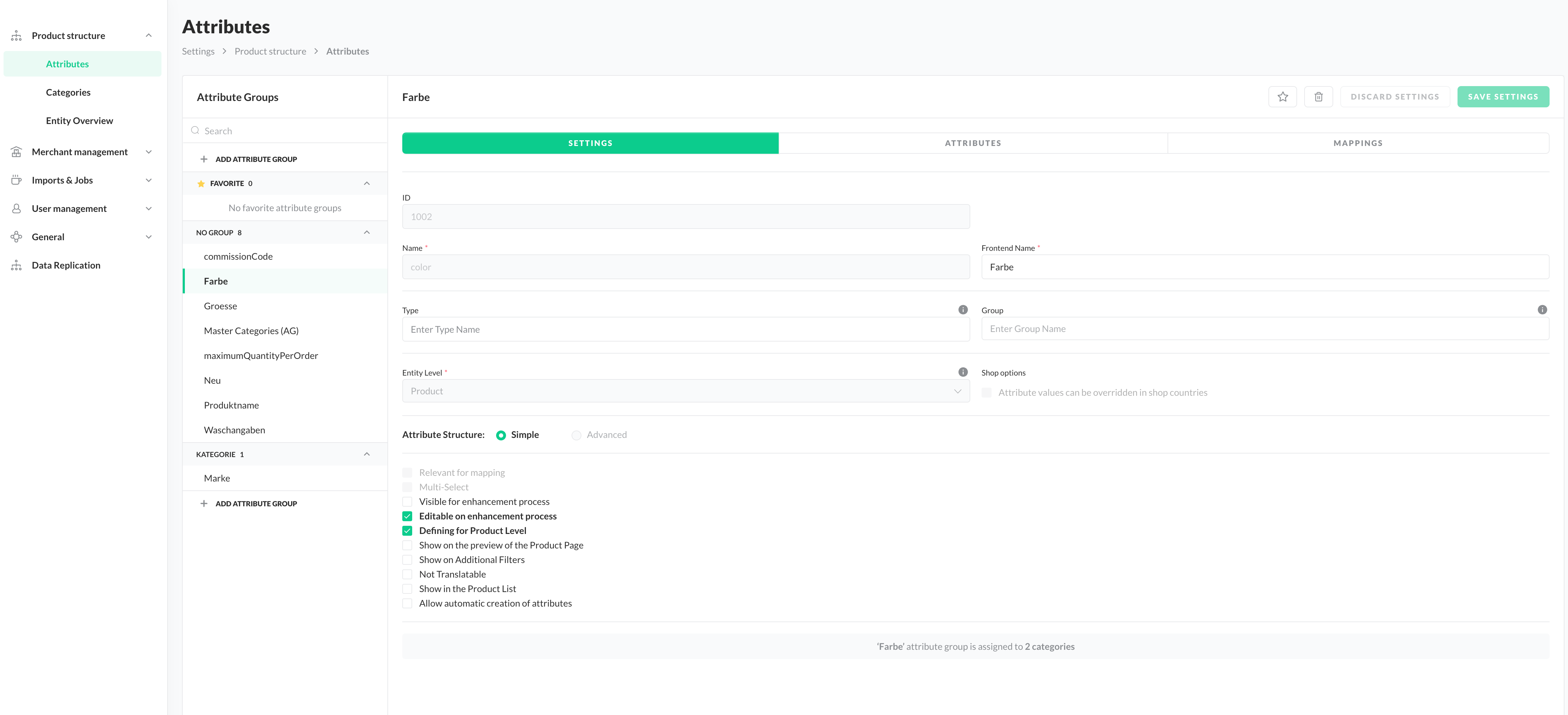Click the search magnifier icon in Attribute Groups
Image resolution: width=1568 pixels, height=715 pixels.
[x=195, y=130]
